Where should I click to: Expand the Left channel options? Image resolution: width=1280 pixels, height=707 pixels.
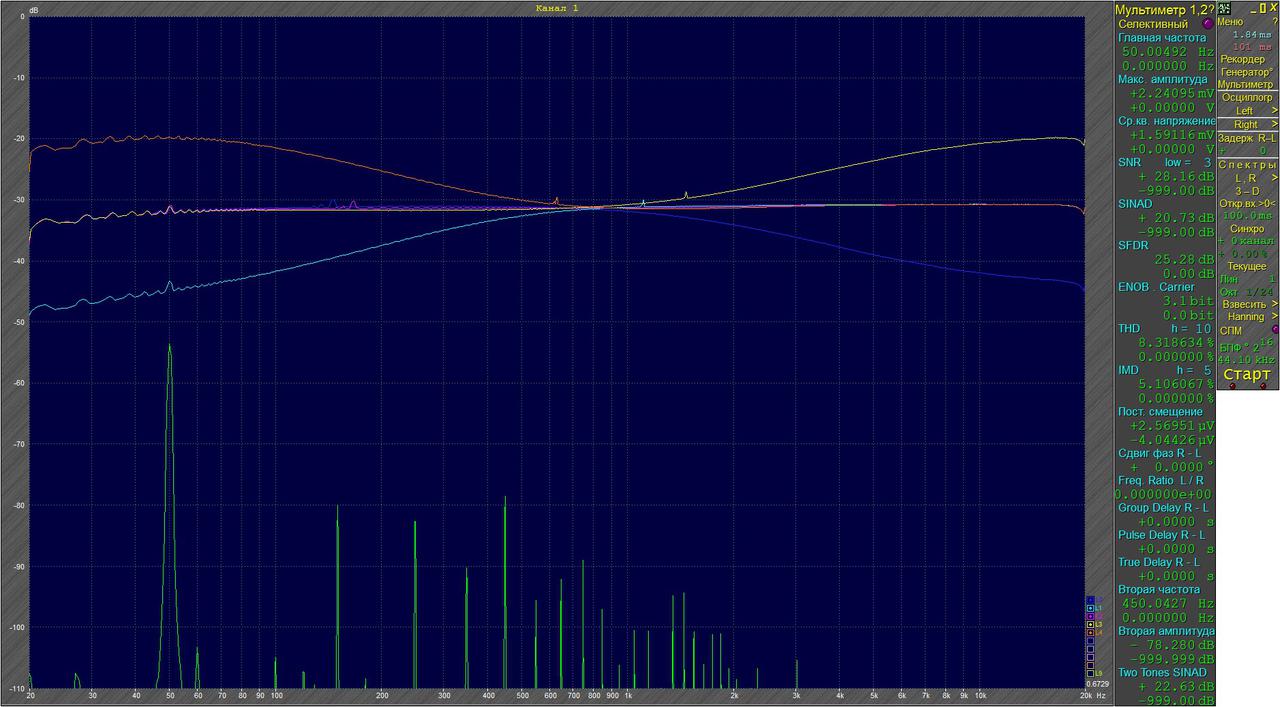click(x=1274, y=111)
